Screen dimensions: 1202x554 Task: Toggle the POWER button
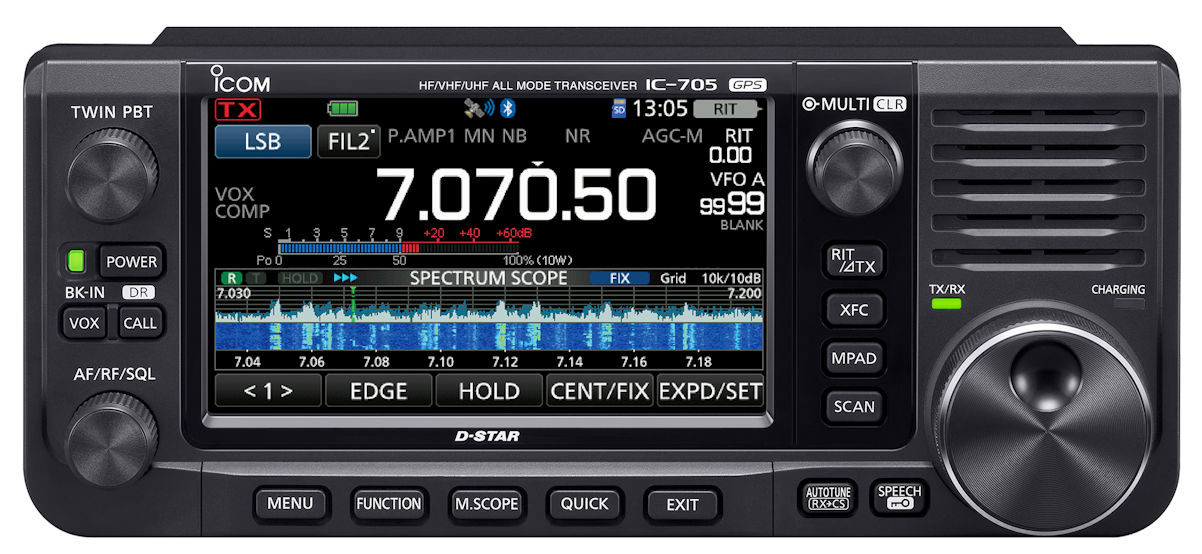click(131, 261)
